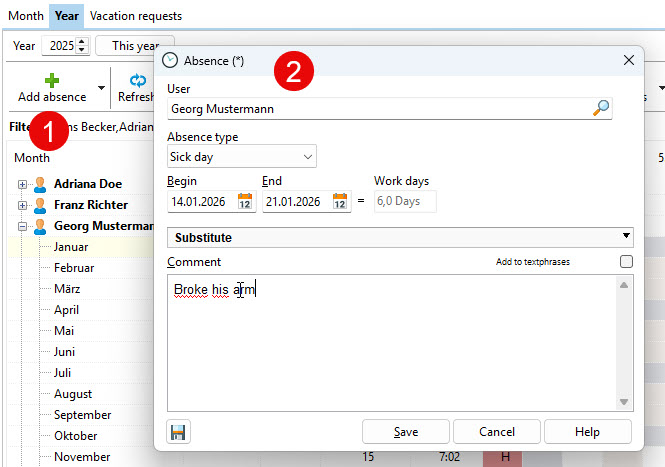The width and height of the screenshot is (665, 467).
Task: Click the green plus Add absence icon
Action: tap(52, 79)
